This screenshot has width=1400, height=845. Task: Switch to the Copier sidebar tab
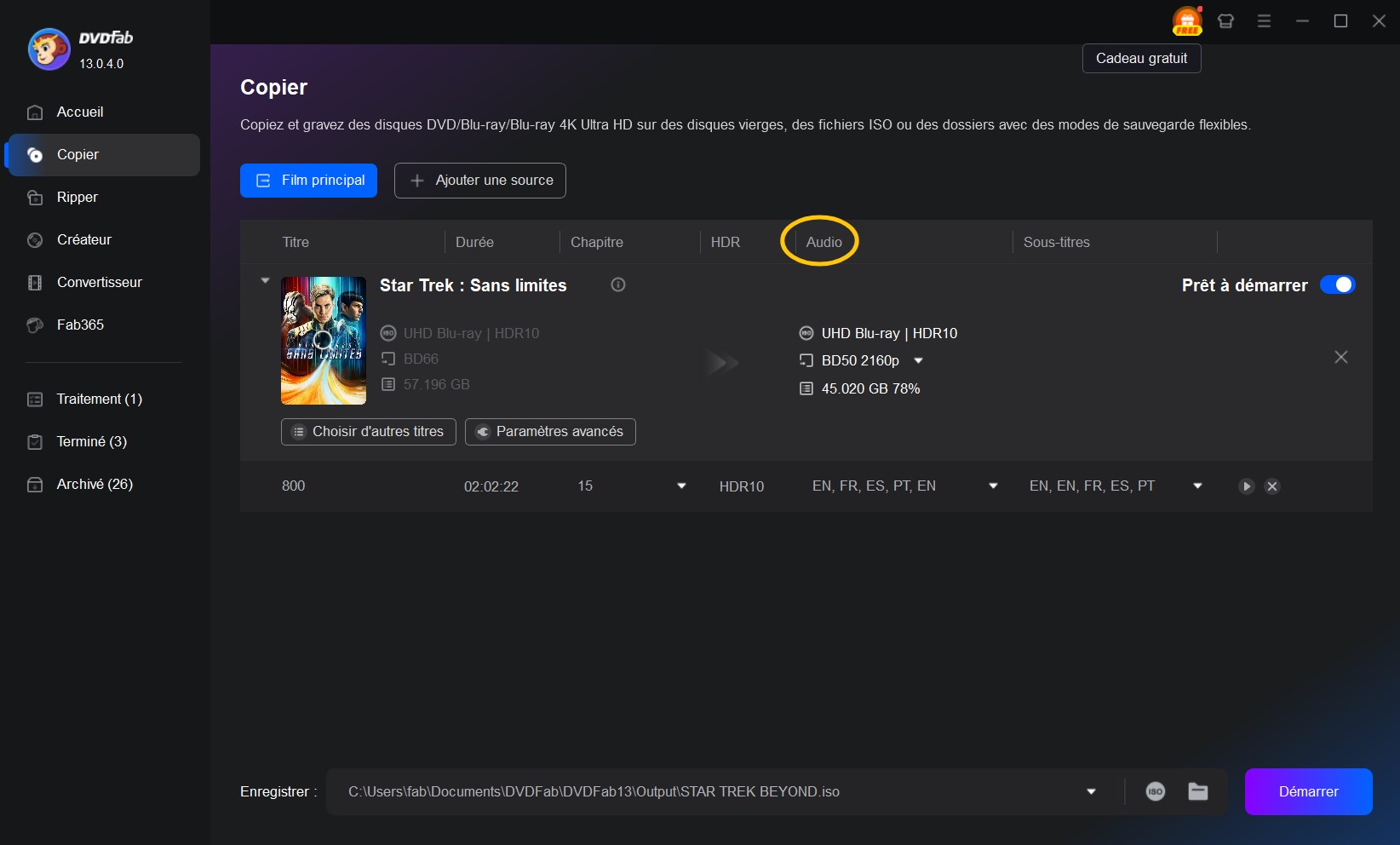(x=78, y=155)
